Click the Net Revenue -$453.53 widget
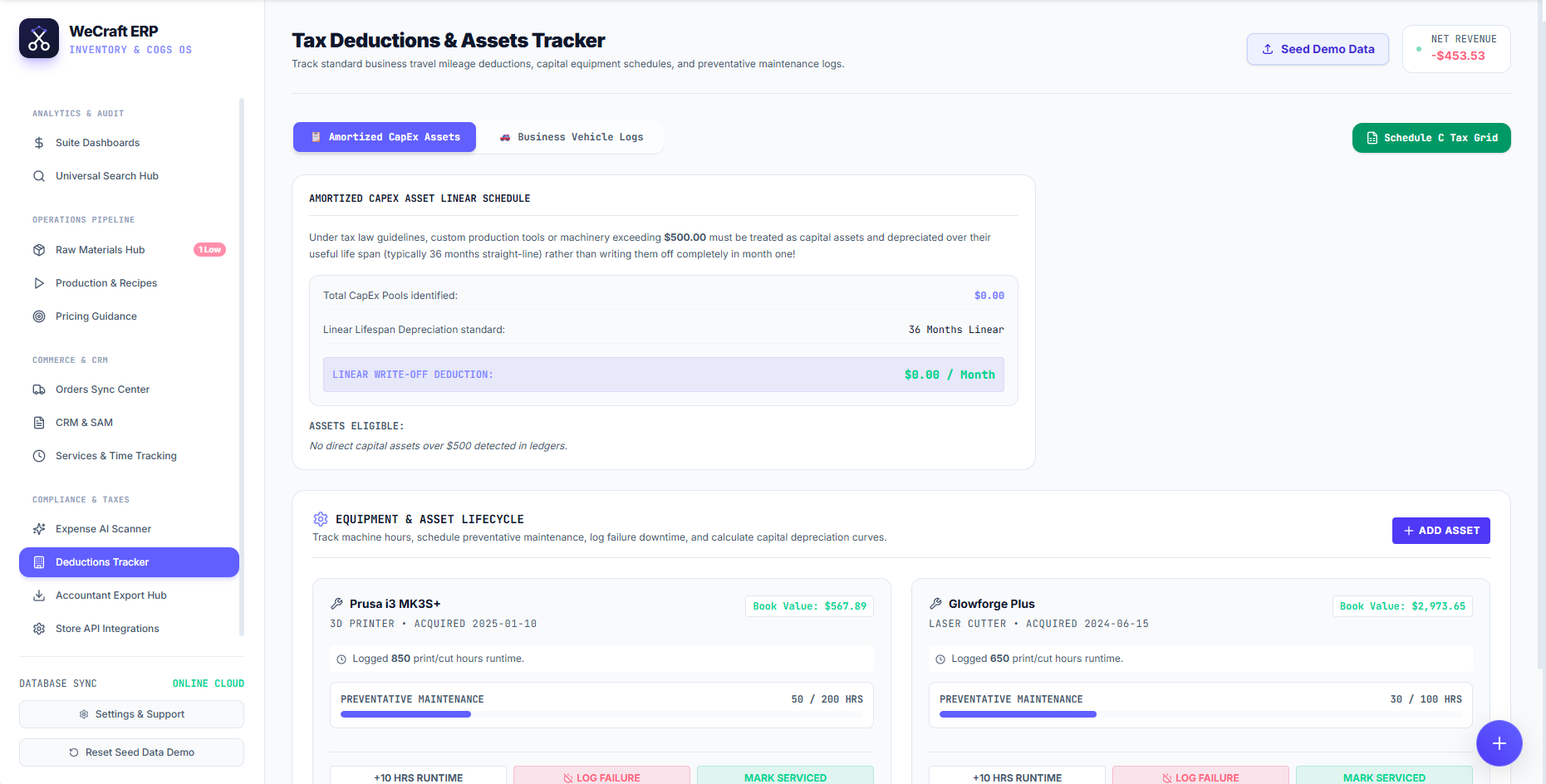The width and height of the screenshot is (1546, 784). [x=1456, y=49]
